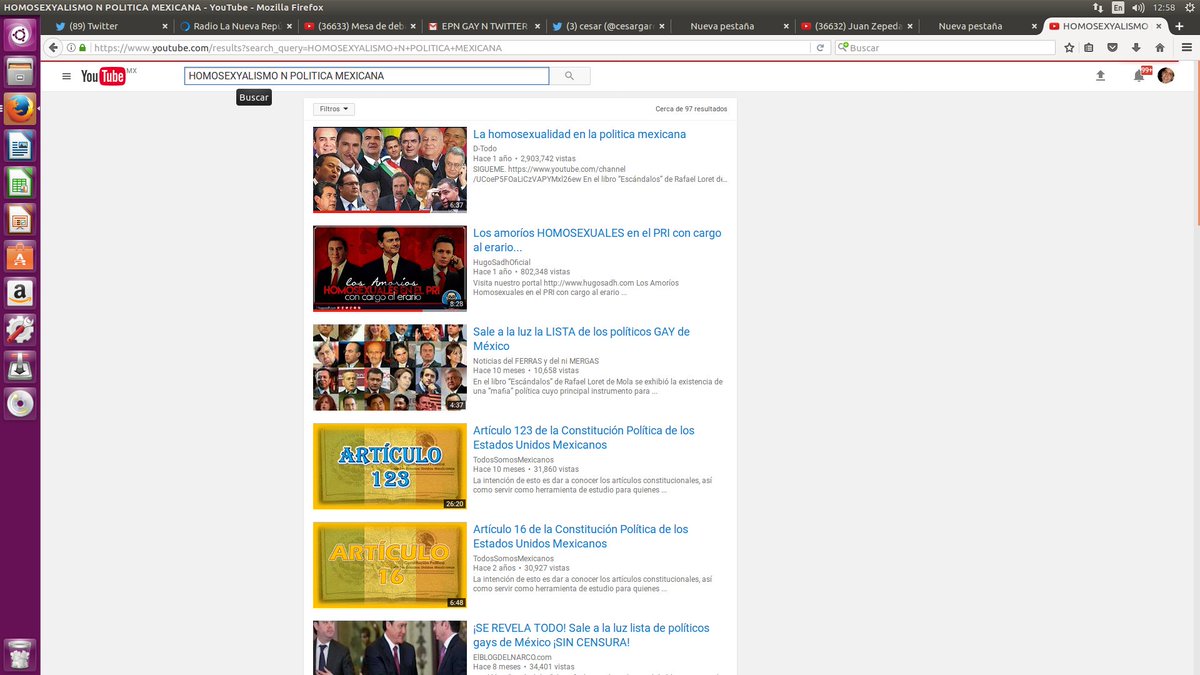Show site identity lock icon info

pyautogui.click(x=81, y=47)
